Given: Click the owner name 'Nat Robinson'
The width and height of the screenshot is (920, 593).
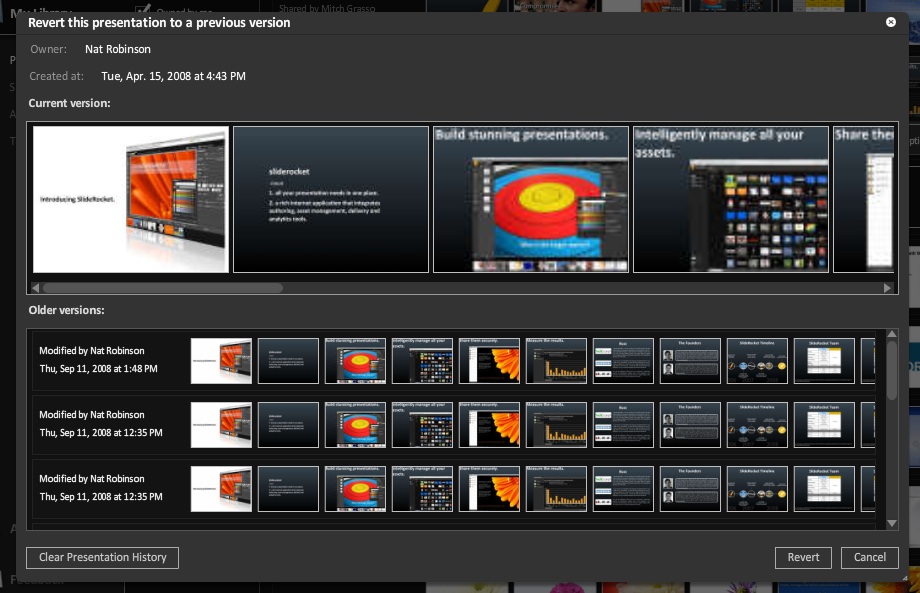Looking at the screenshot, I should 118,49.
